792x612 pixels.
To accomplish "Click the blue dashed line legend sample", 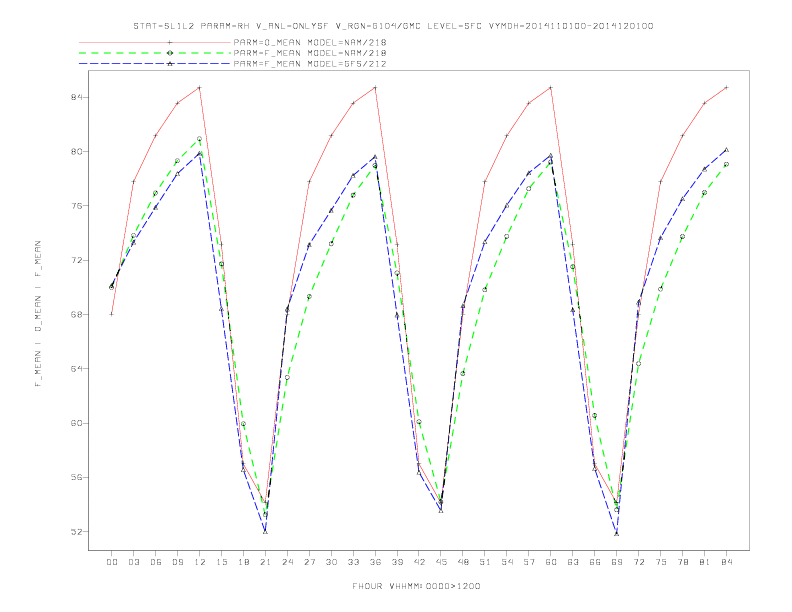I will [x=155, y=64].
